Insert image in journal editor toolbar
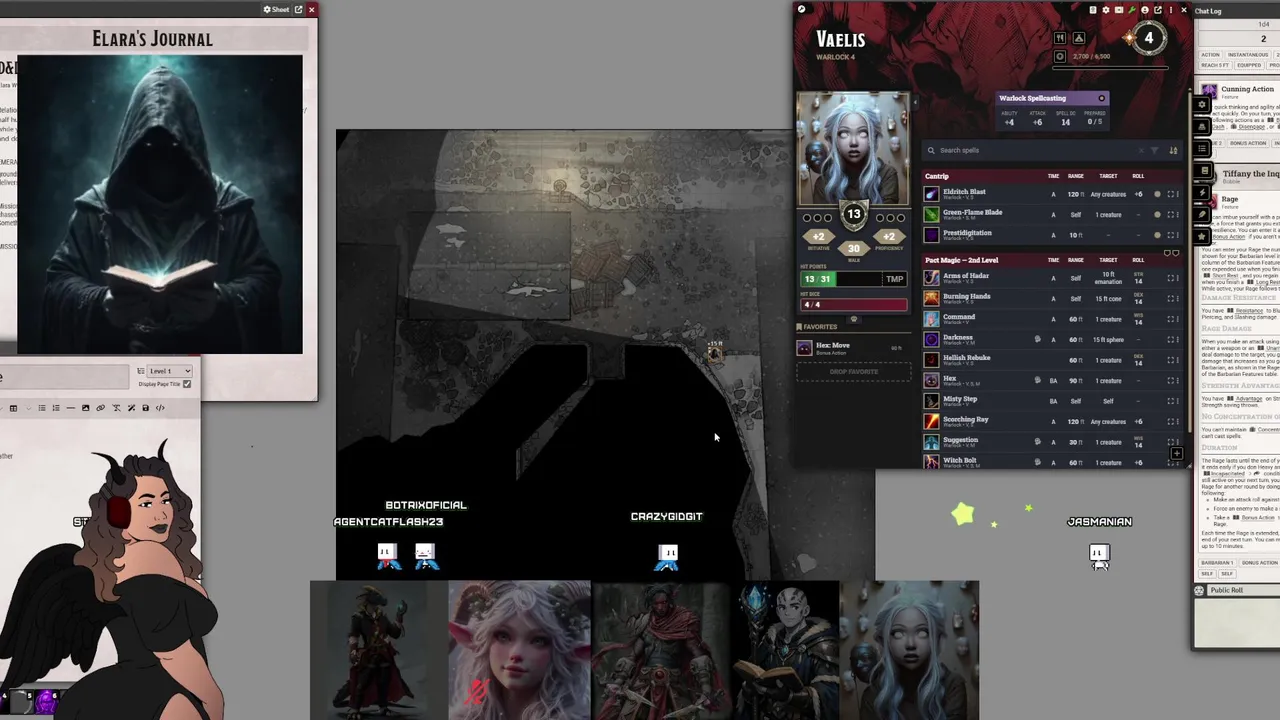The width and height of the screenshot is (1280, 720). coord(85,408)
